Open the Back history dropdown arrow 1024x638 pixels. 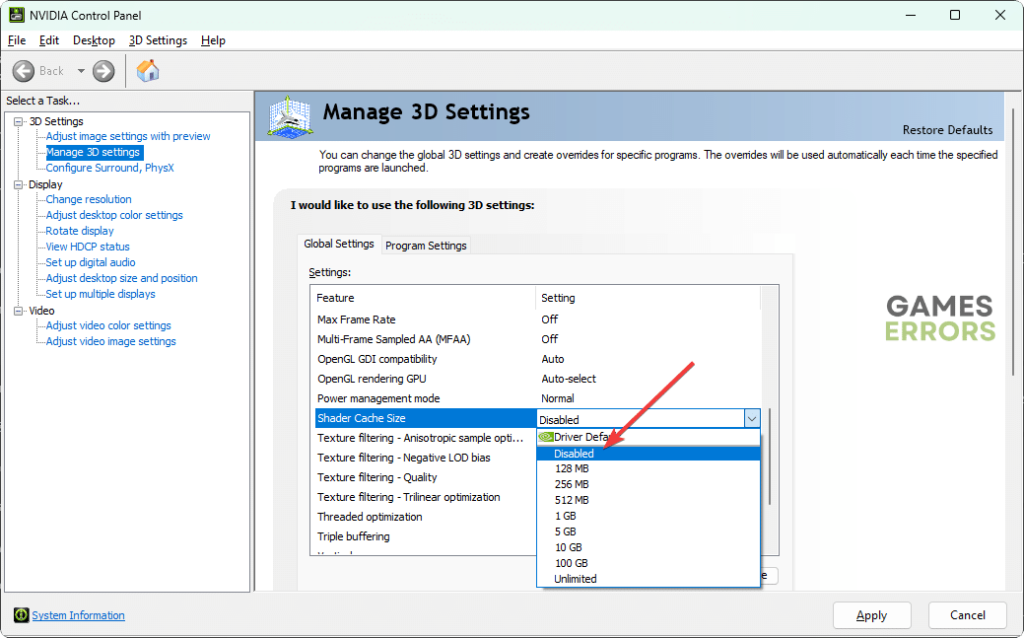(81, 71)
